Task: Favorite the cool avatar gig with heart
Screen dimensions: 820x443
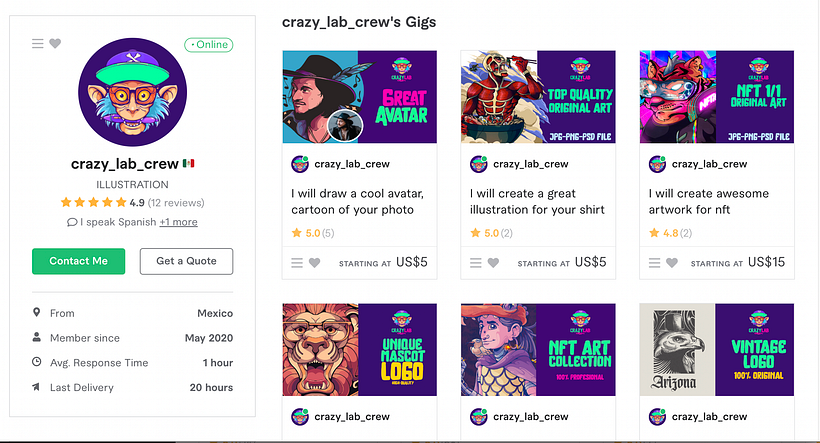Action: point(315,263)
